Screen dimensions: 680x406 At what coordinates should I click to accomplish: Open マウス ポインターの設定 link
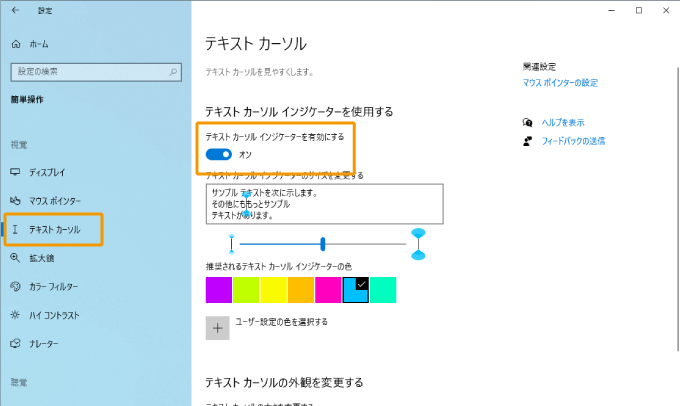pos(560,83)
